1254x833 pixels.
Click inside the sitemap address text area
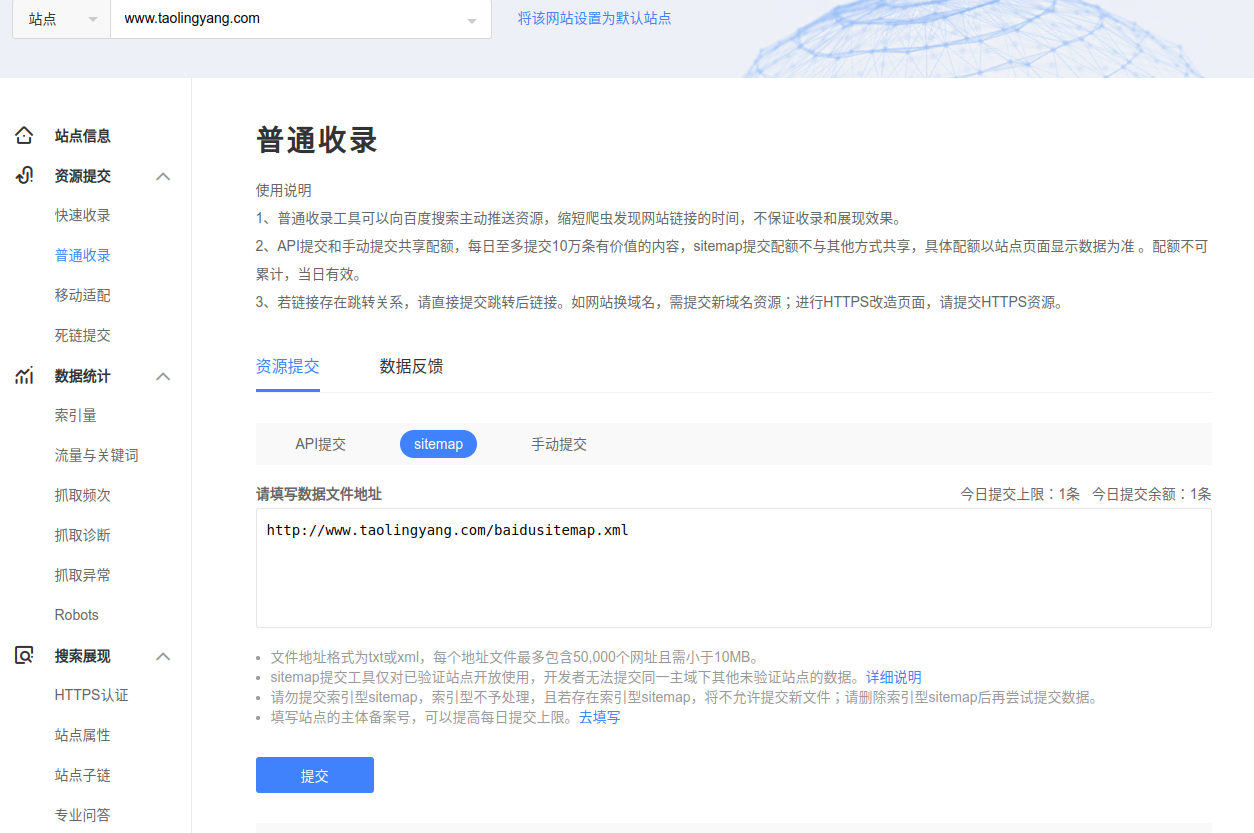tap(734, 568)
